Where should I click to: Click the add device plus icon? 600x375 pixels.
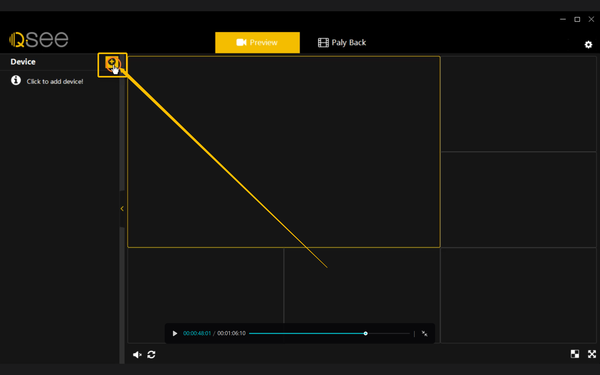[112, 63]
